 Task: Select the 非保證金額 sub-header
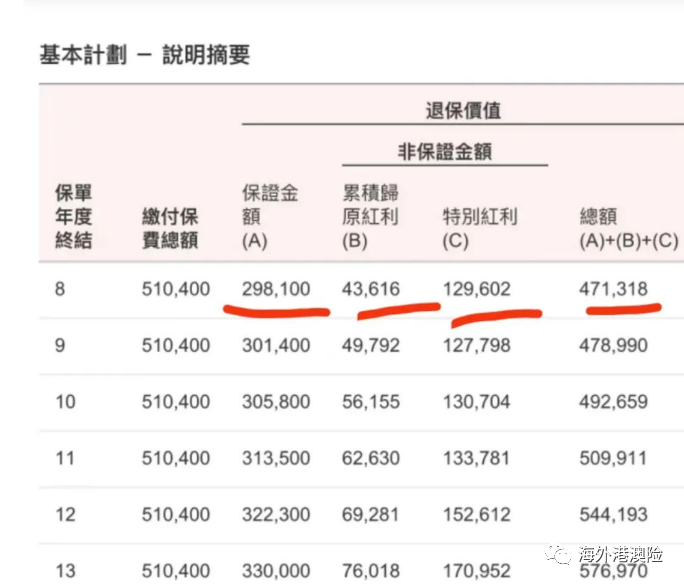point(445,152)
